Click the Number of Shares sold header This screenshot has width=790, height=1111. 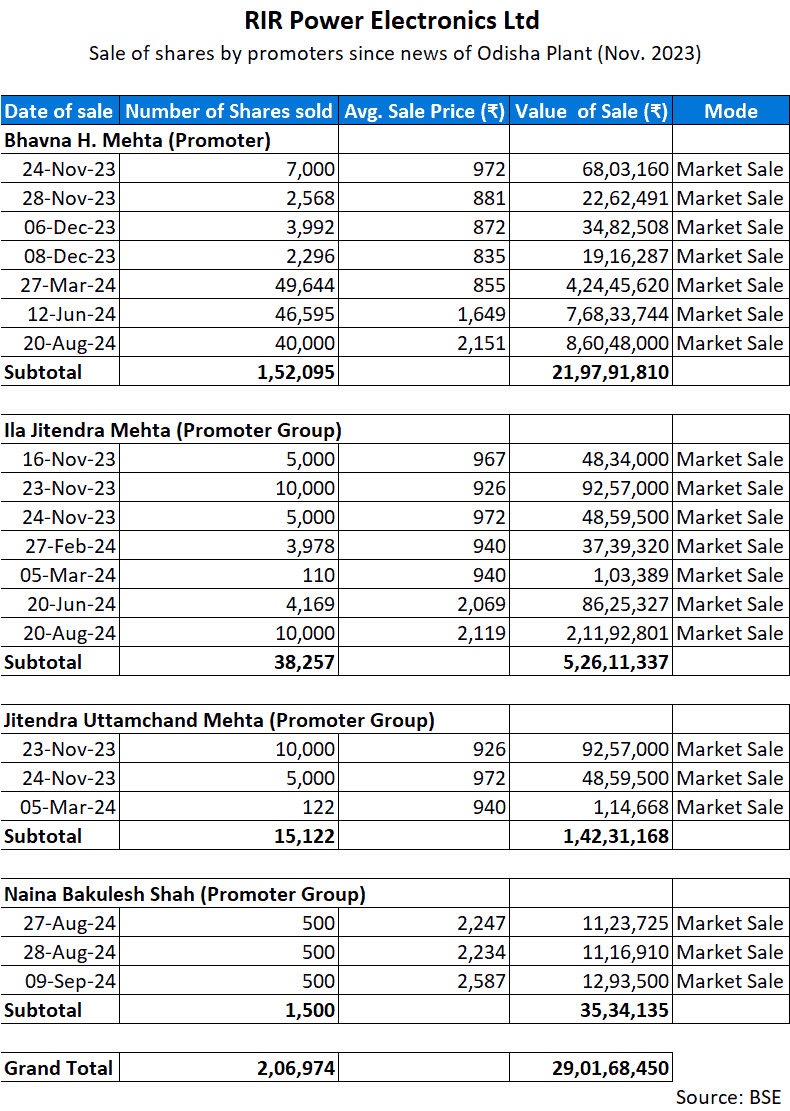229,111
